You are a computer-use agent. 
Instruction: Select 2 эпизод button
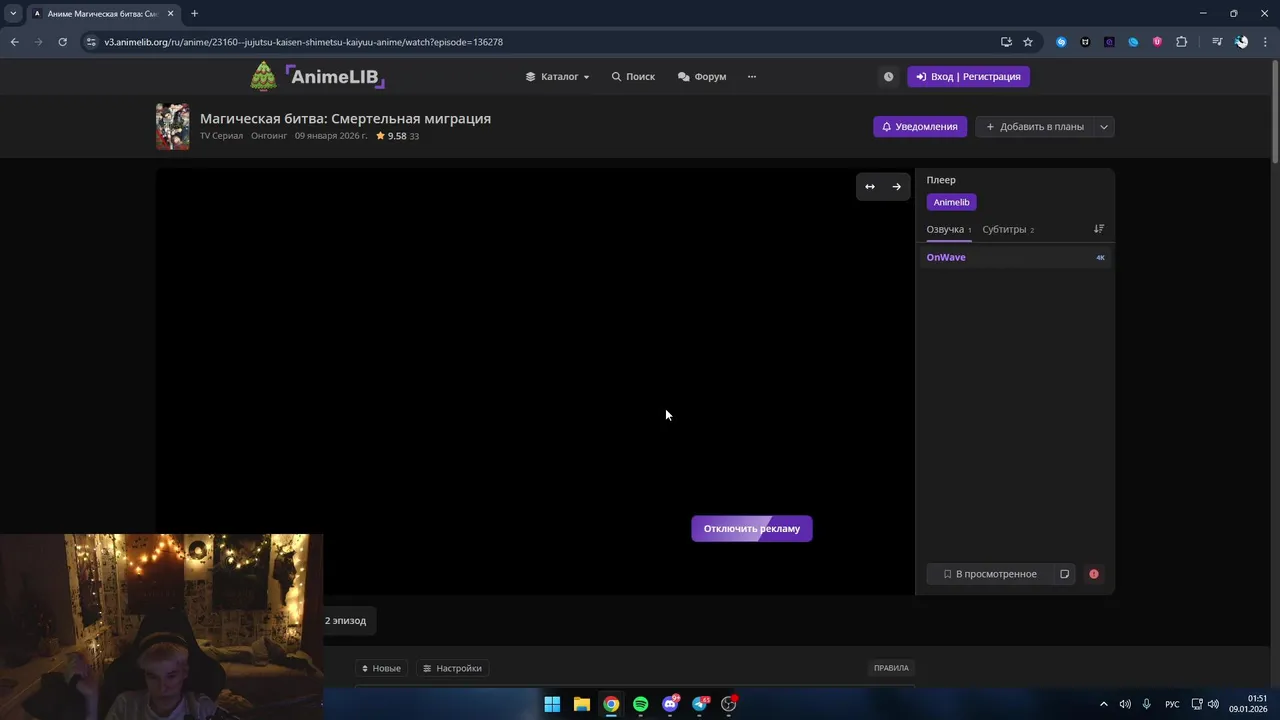(345, 620)
